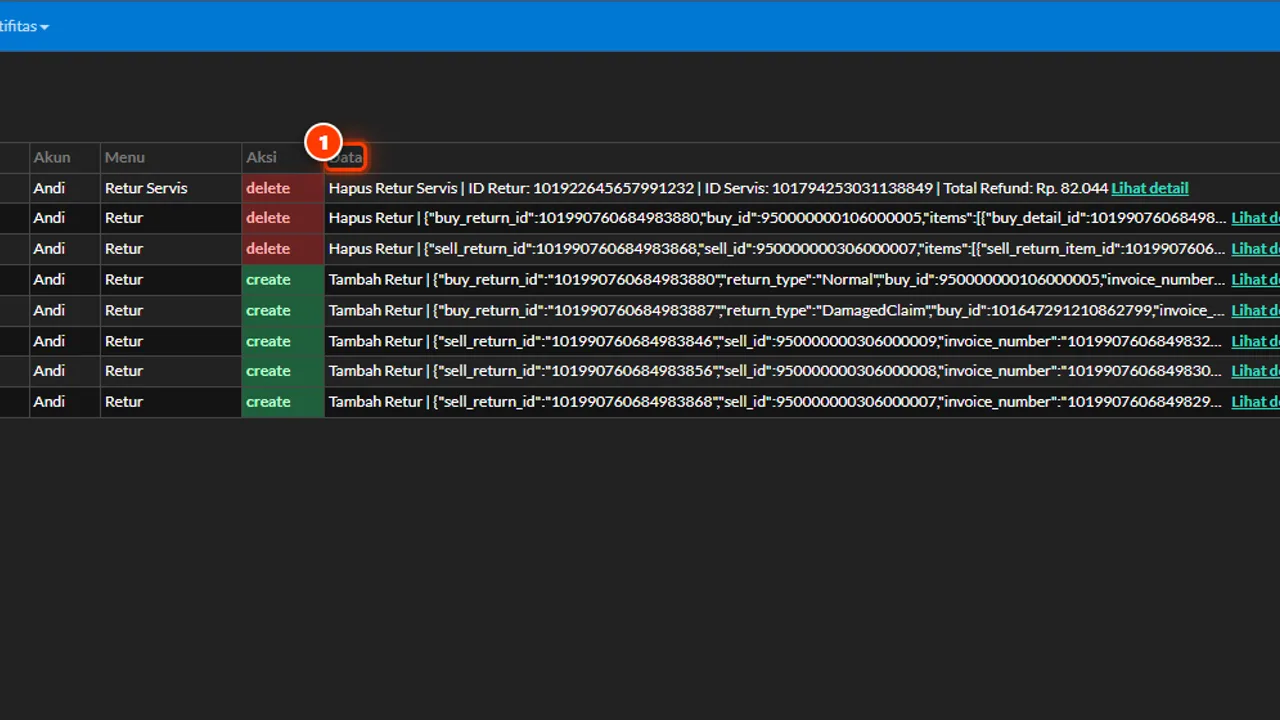
Task: Click data text 'Tambah Retur' with sell_return_id 101990760684983856
Action: 776,371
